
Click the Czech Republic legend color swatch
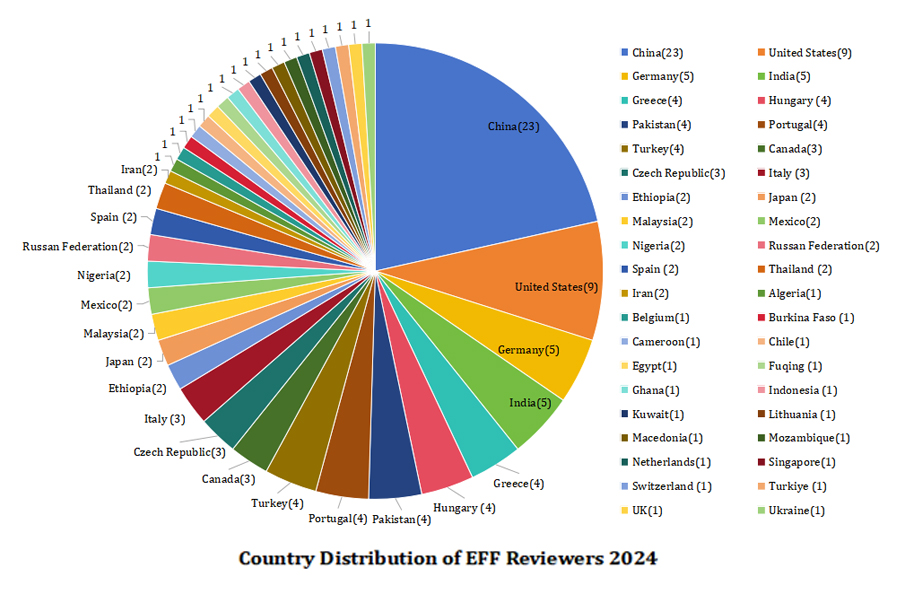(x=625, y=173)
